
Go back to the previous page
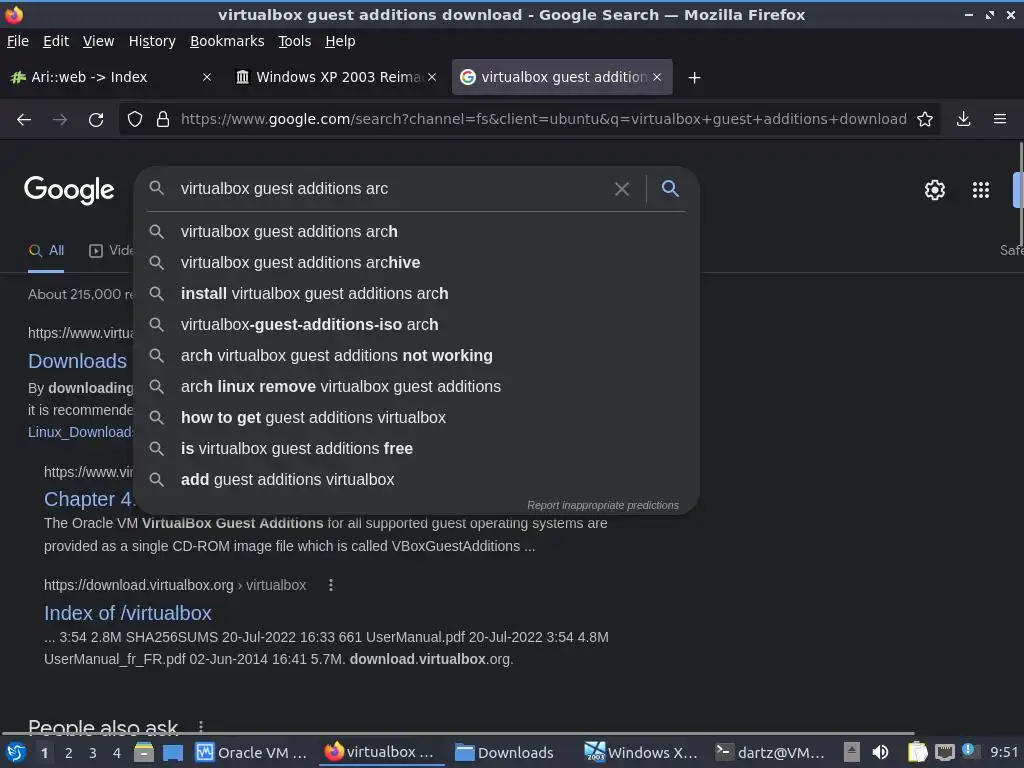point(24,120)
